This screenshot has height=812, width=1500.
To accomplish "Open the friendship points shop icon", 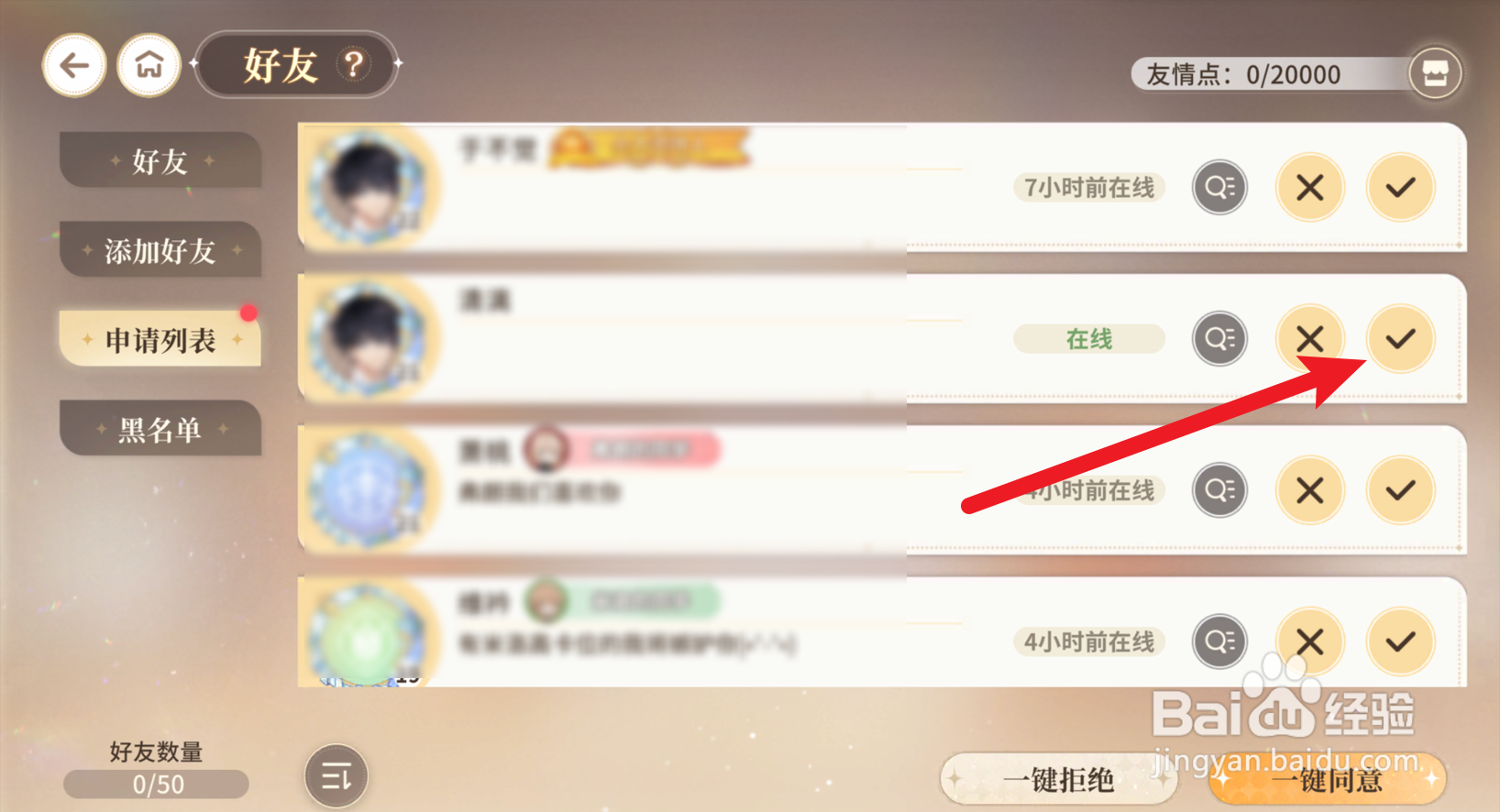I will pyautogui.click(x=1435, y=73).
